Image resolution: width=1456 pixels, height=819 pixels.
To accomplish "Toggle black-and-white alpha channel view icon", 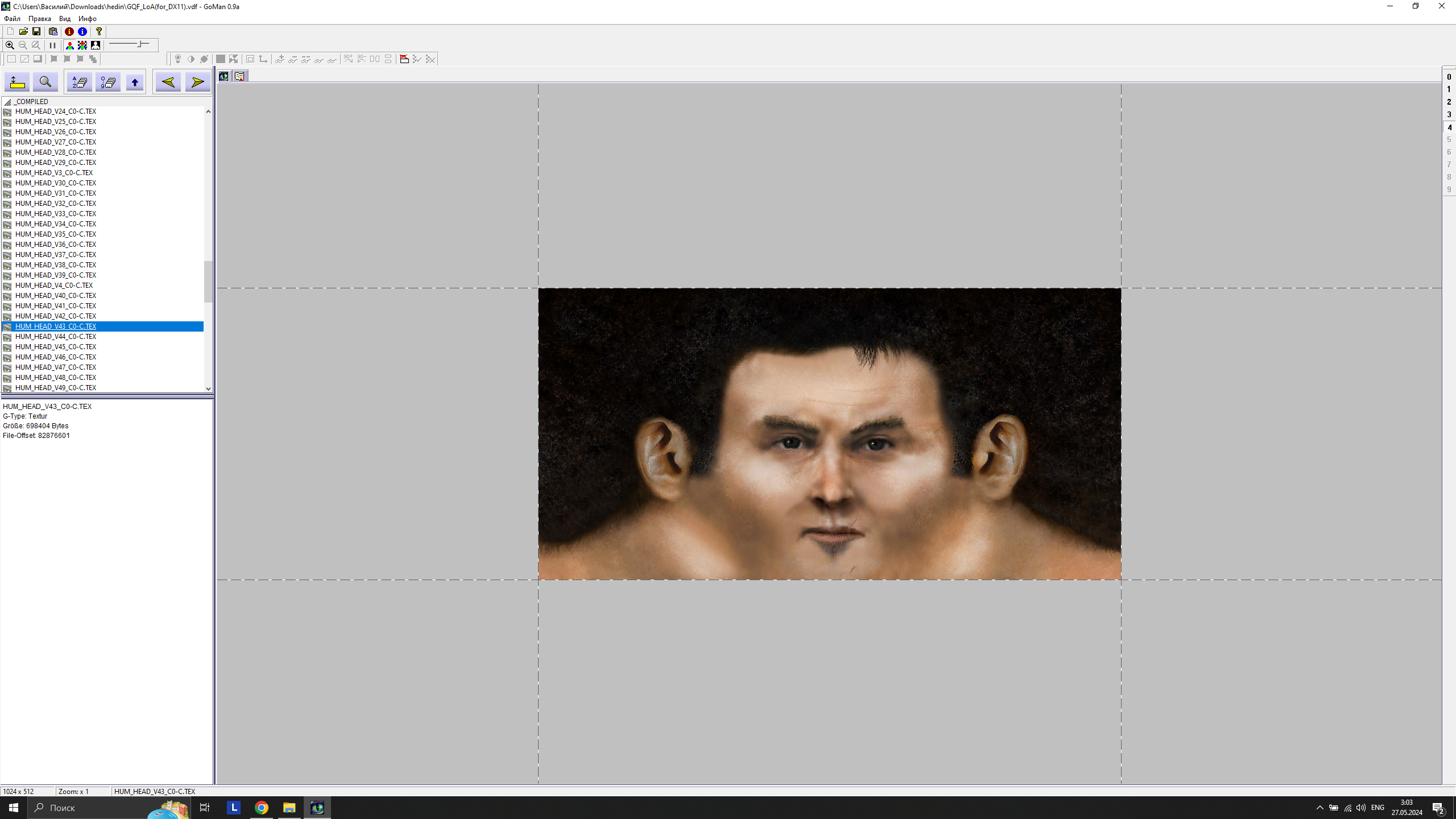I will 96,45.
